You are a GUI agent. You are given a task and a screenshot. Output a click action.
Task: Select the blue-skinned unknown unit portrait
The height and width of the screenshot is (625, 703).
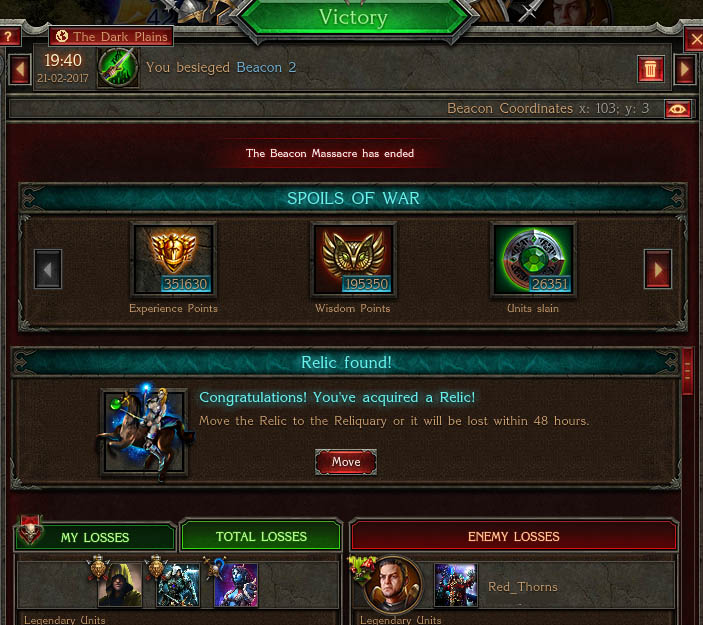[x=236, y=585]
